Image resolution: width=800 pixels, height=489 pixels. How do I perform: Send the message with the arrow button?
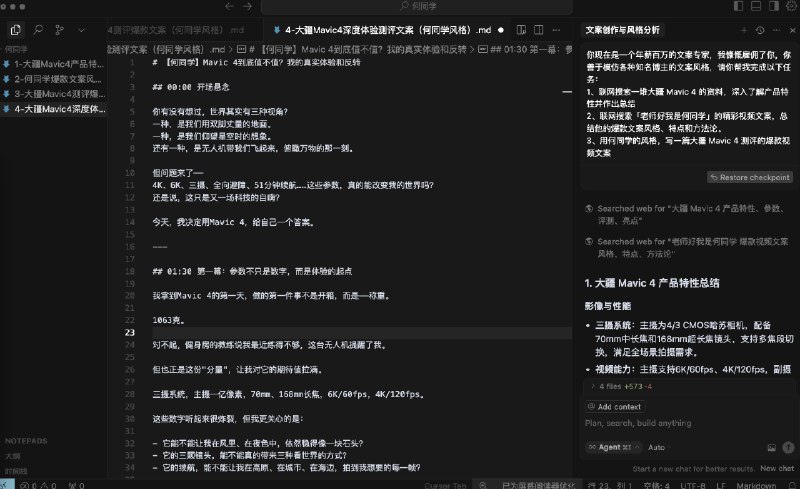786,446
